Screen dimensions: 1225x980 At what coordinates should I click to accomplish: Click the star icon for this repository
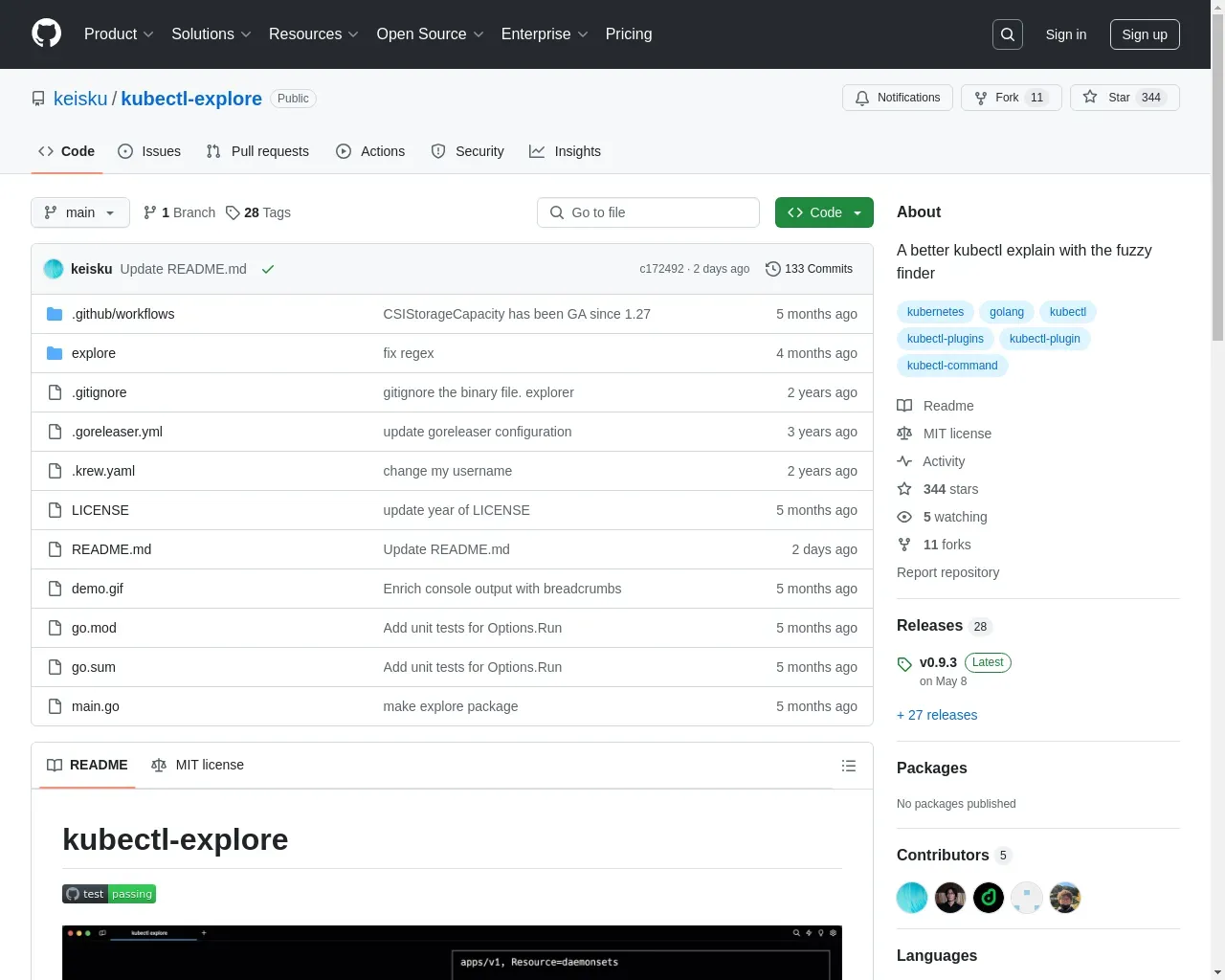[x=1090, y=98]
